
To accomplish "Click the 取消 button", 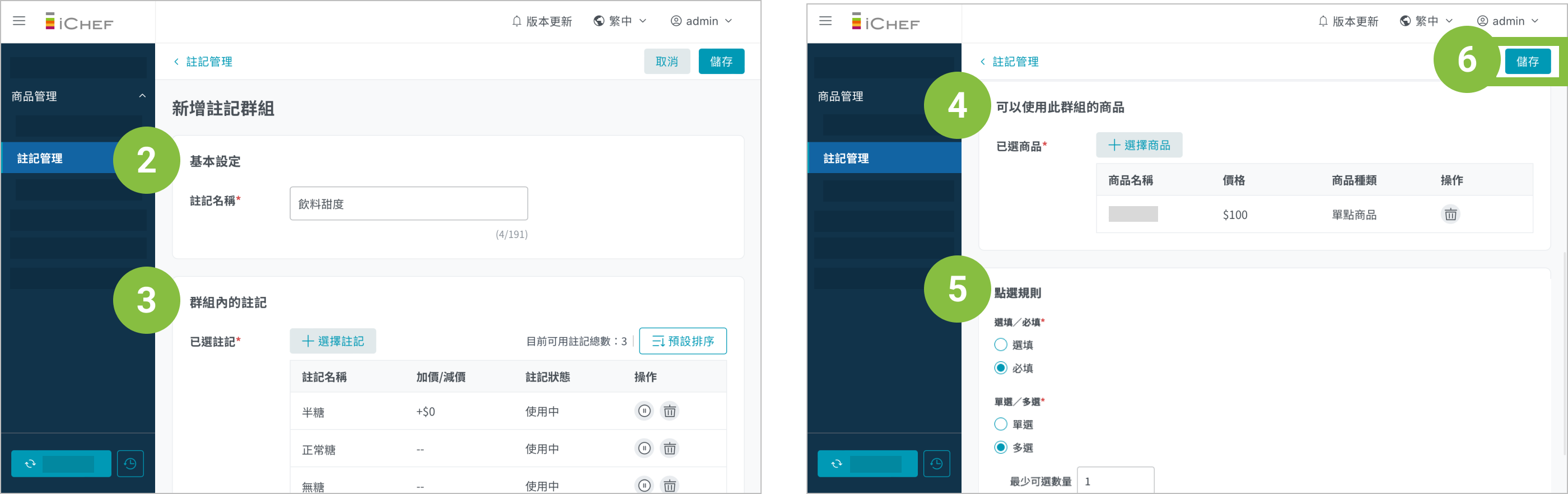I will 666,62.
